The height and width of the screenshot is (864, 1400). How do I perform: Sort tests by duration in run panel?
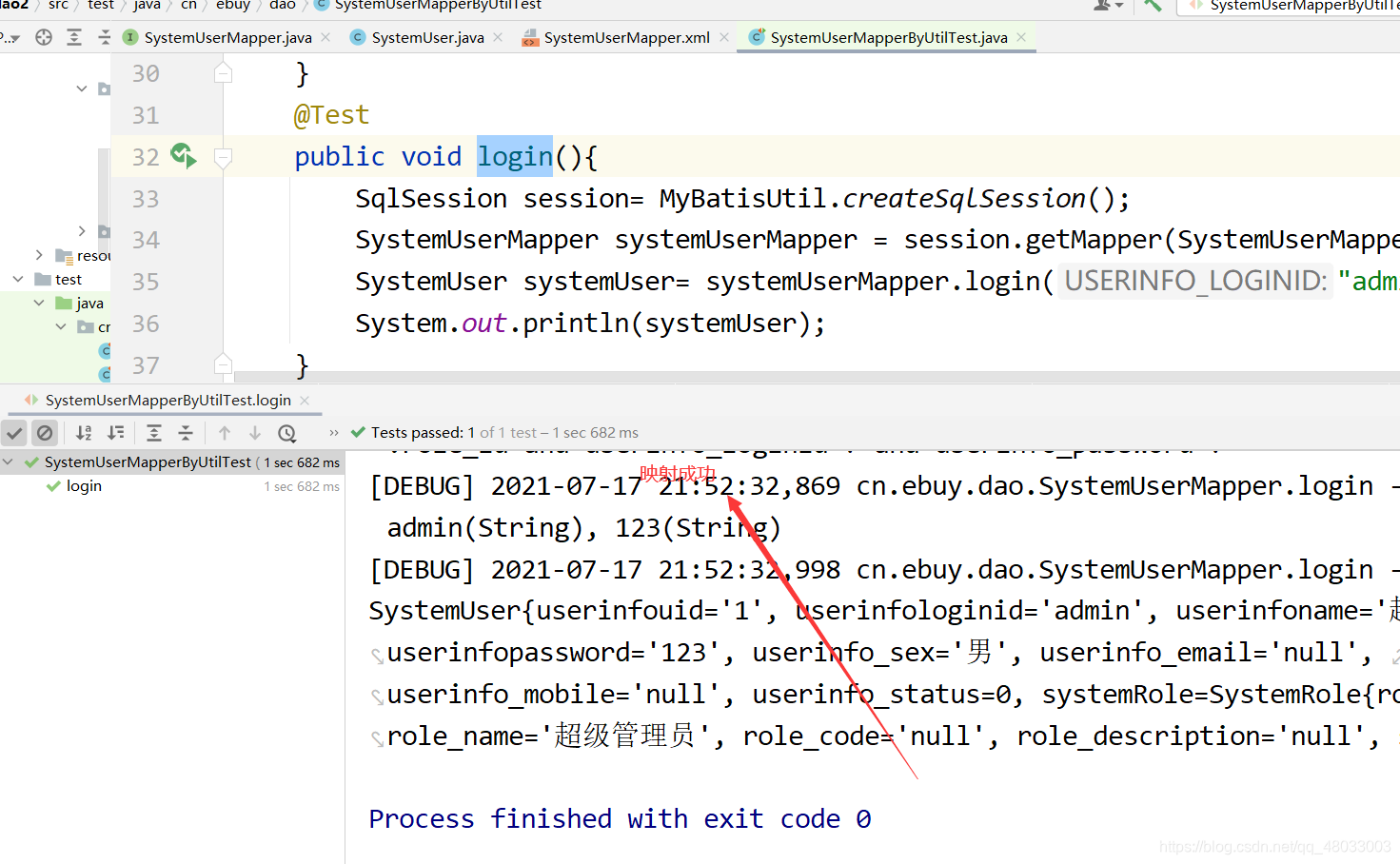(115, 433)
